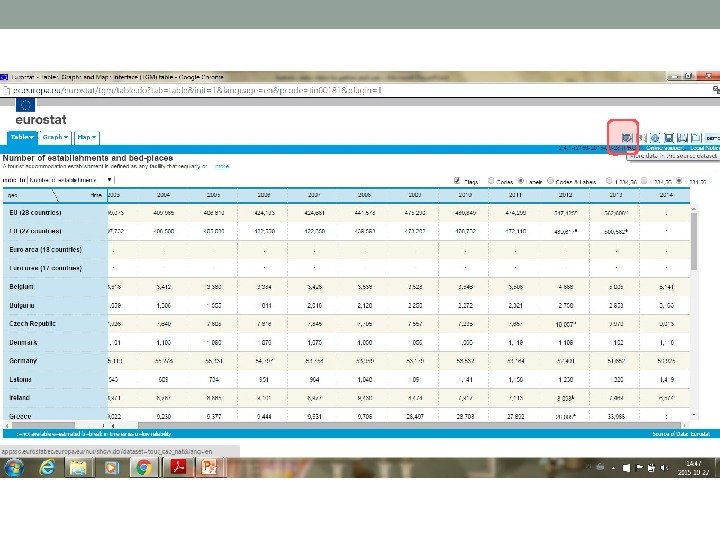Click the Estonia 2008 value cell
720x540 pixels.
(365, 380)
